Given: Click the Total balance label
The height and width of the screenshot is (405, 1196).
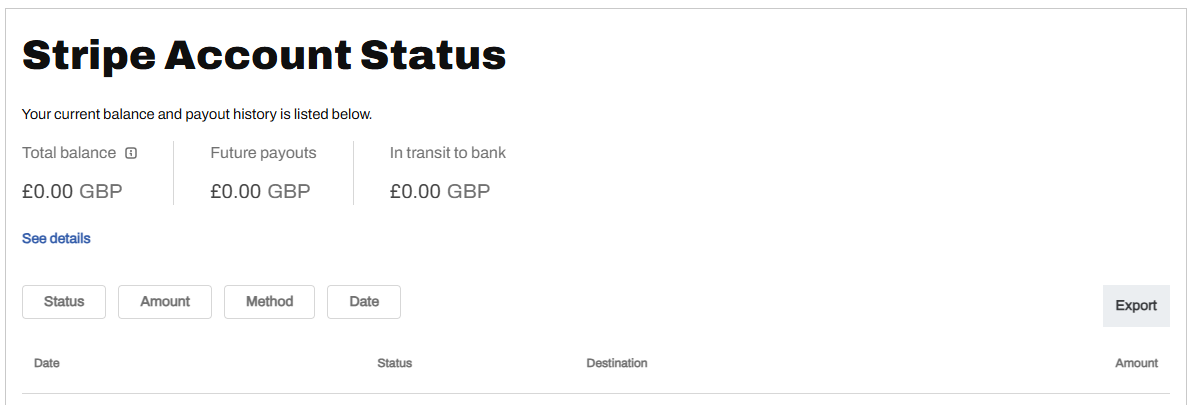Looking at the screenshot, I should click(x=69, y=153).
